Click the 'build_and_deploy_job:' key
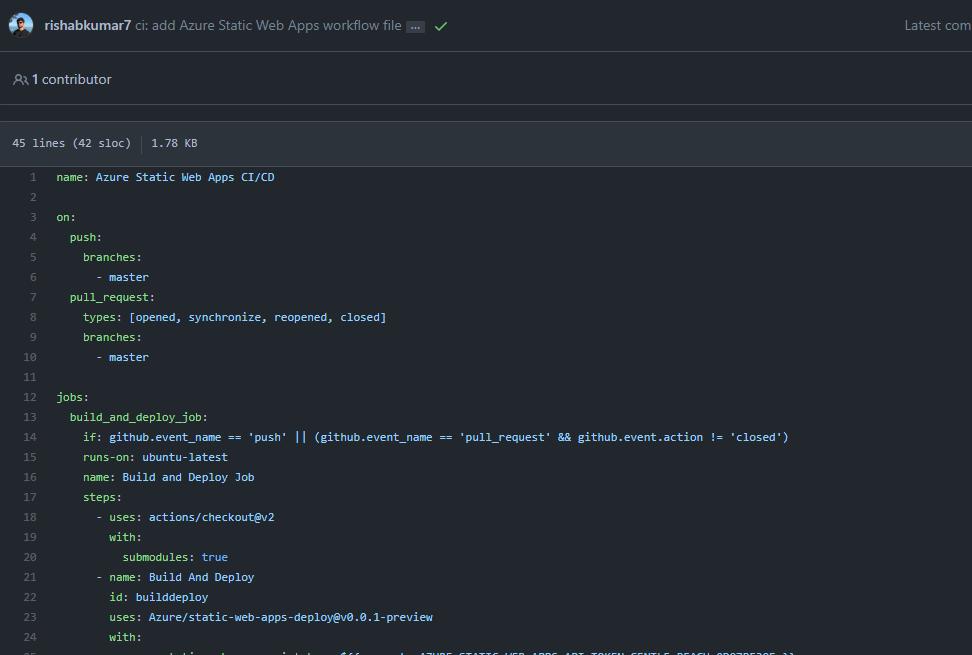This screenshot has width=972, height=655. 138,417
